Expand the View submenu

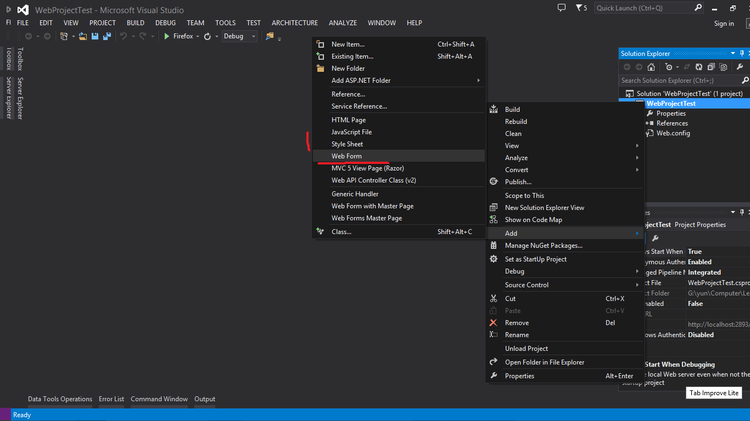coord(564,145)
